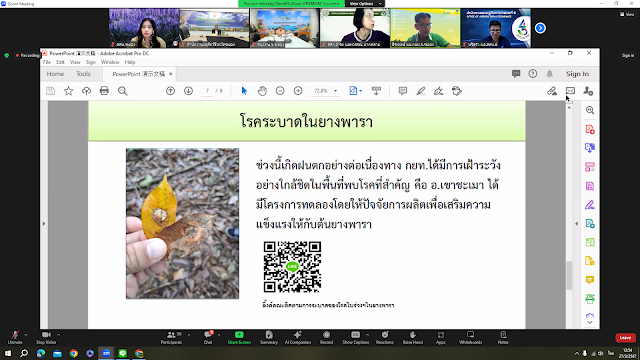The image size is (640, 360).
Task: Click Sign In in Acrobat
Action: coord(577,74)
